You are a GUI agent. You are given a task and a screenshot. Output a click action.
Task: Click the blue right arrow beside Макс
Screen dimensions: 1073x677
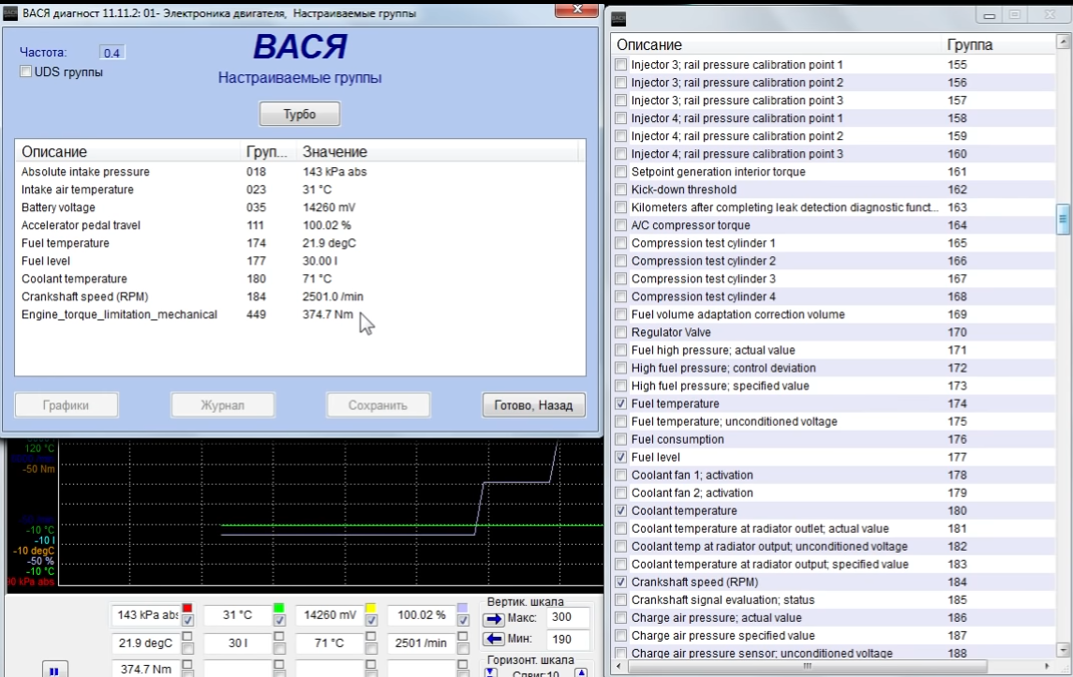click(494, 619)
